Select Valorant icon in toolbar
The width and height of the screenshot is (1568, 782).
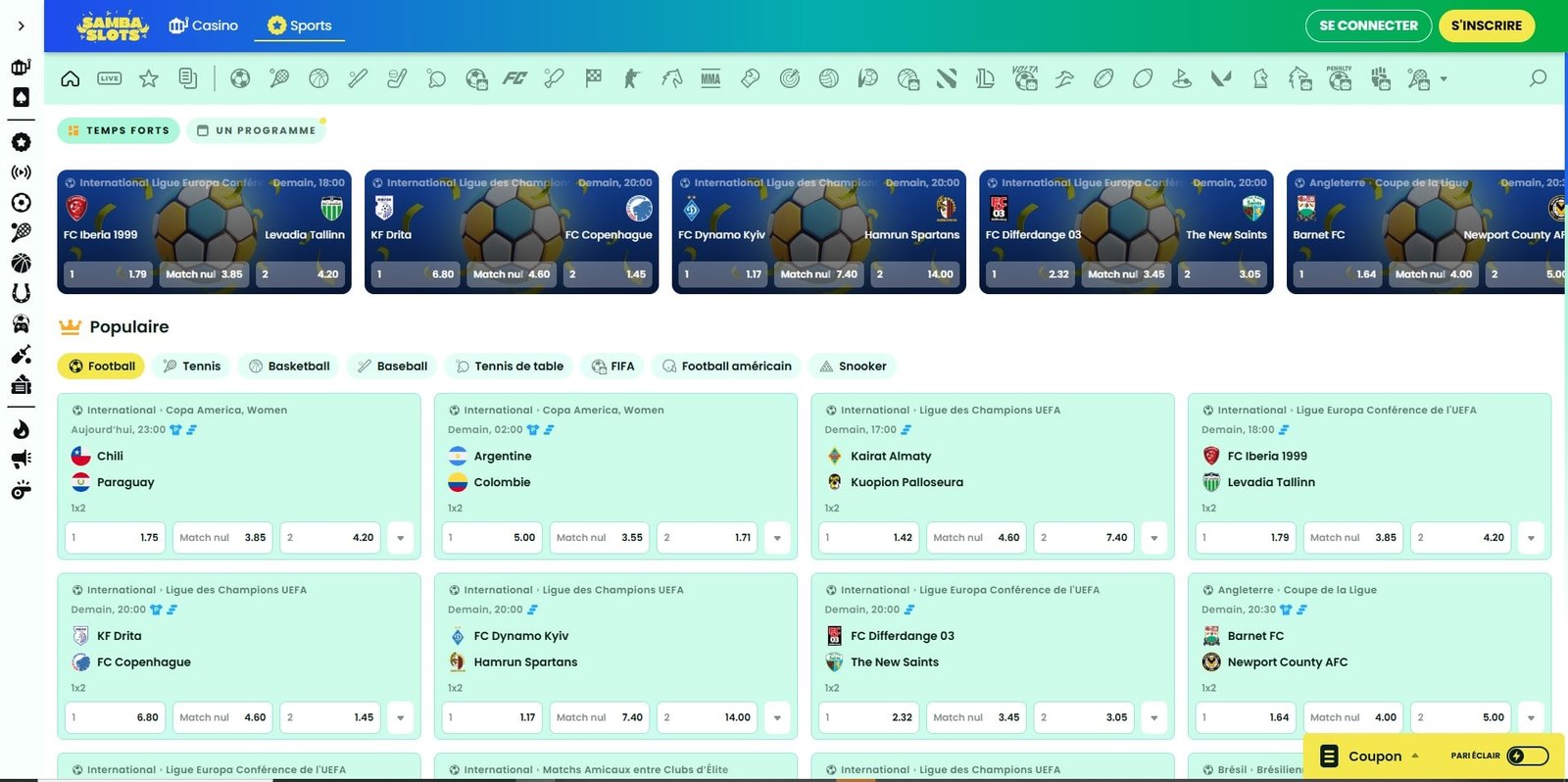tap(1221, 78)
